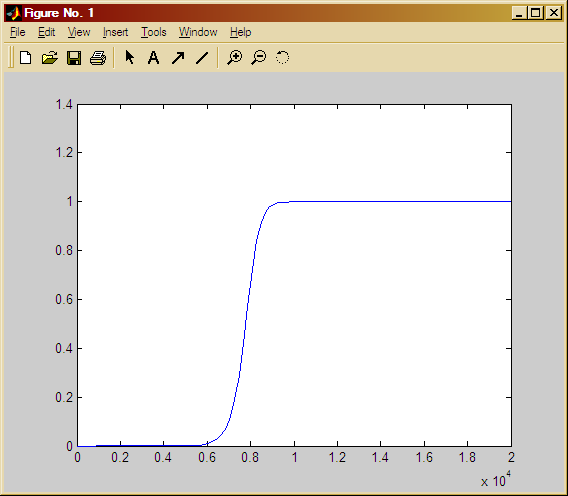This screenshot has height=496, width=568.
Task: Open the File menu
Action: [x=18, y=32]
